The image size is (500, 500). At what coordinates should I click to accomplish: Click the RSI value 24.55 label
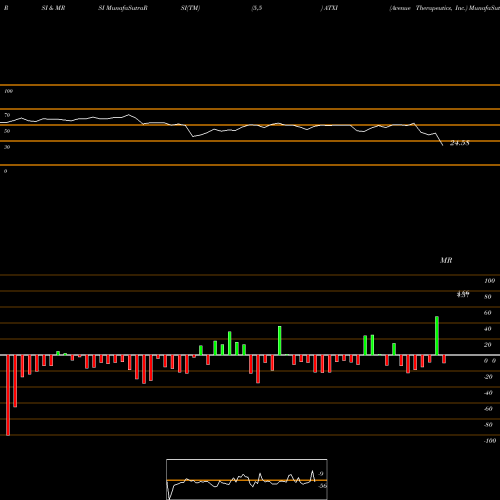click(459, 143)
